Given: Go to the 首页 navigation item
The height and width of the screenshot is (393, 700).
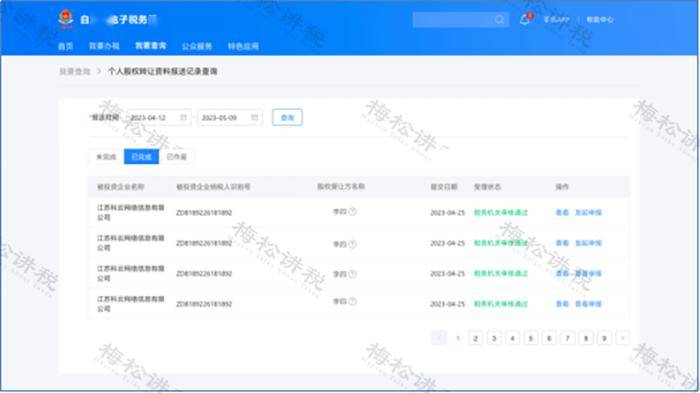Looking at the screenshot, I should [66, 46].
